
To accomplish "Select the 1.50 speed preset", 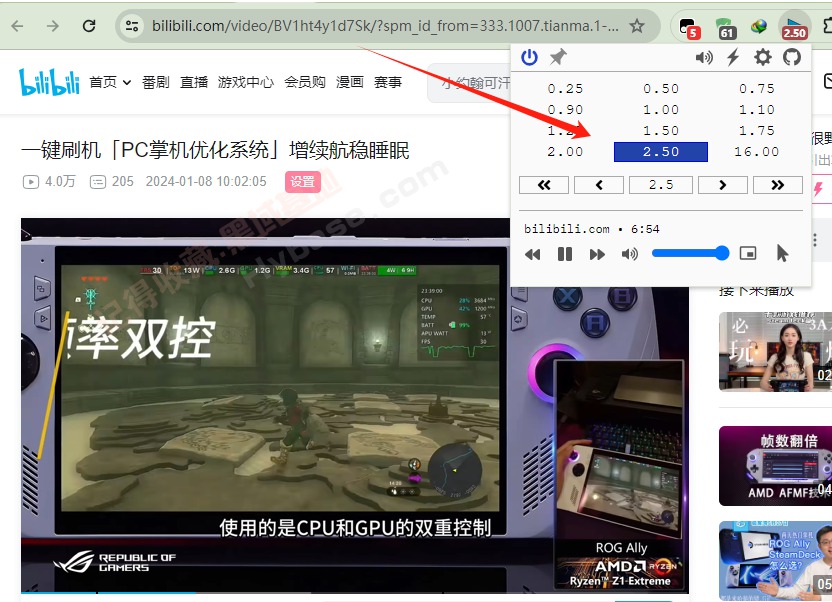I will (x=661, y=130).
